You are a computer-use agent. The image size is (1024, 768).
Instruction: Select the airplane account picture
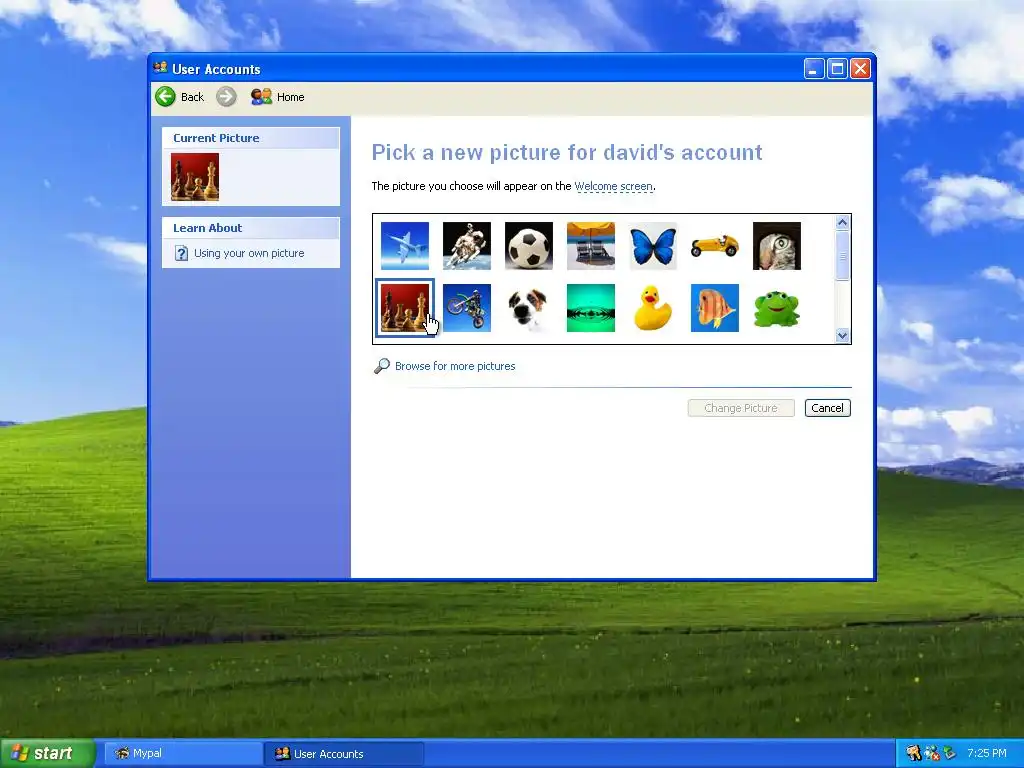pos(405,246)
